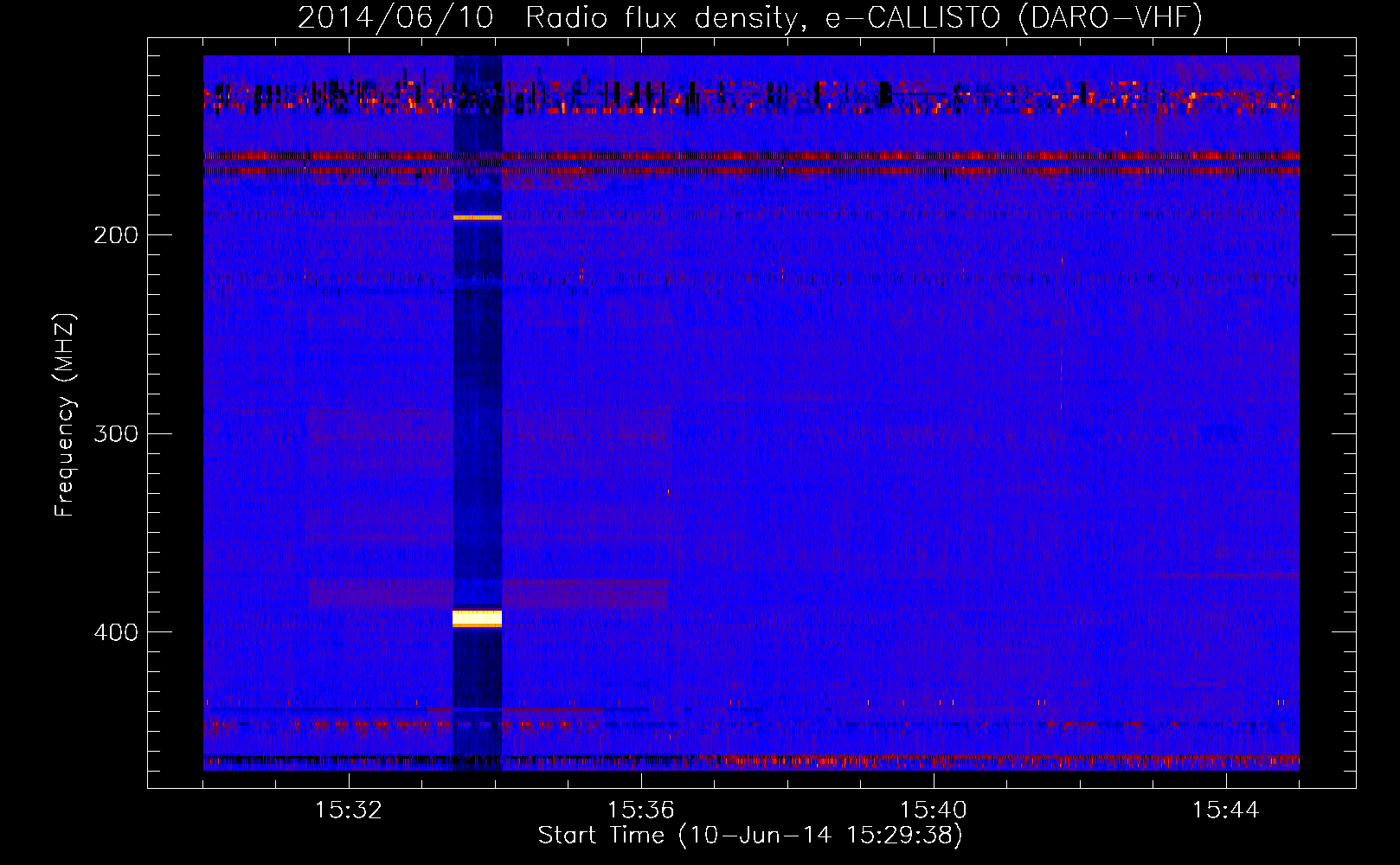This screenshot has height=865, width=1400.
Task: Click the 15:40 time tick label
Action: pyautogui.click(x=934, y=811)
